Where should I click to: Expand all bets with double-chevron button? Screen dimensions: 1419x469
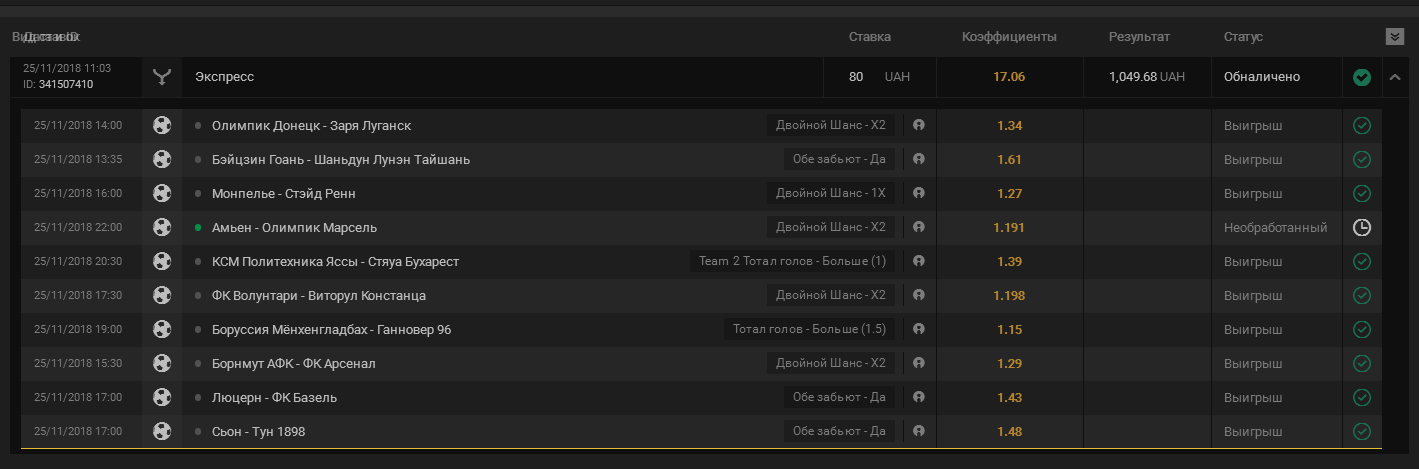[1395, 37]
